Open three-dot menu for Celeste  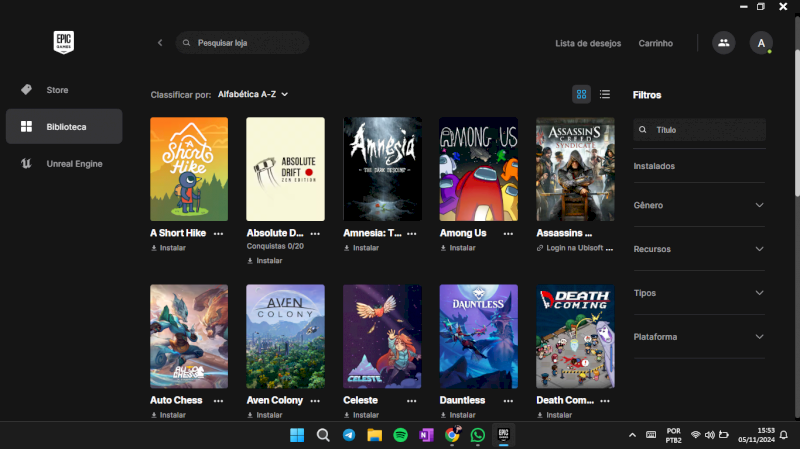[412, 400]
